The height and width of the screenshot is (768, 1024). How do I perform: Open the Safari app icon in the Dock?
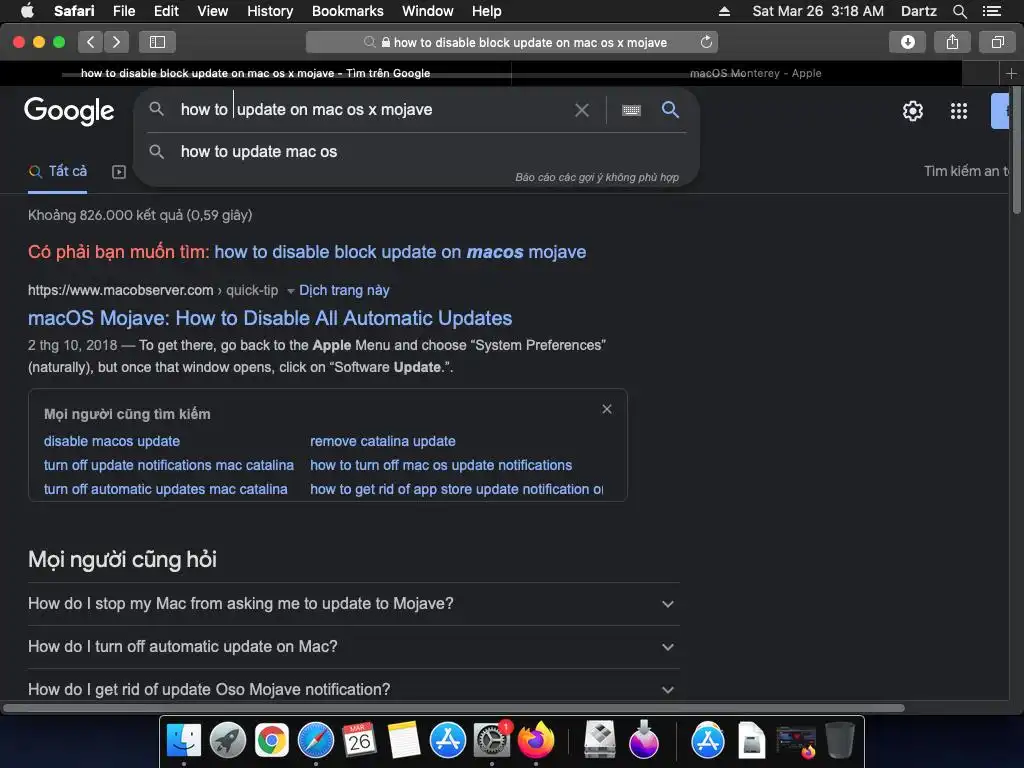click(315, 741)
